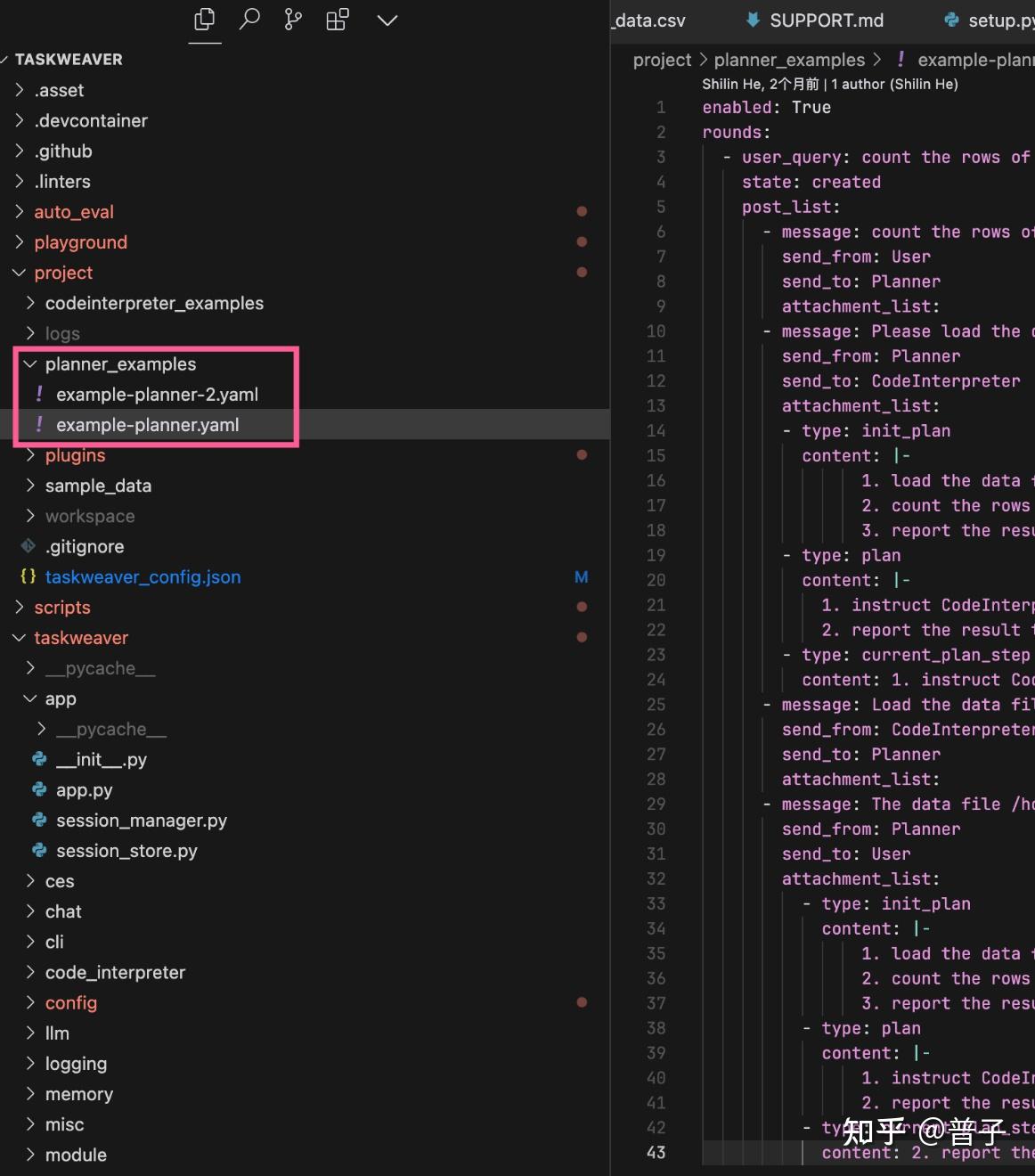
Task: Select the scripts folder
Action: [x=62, y=608]
